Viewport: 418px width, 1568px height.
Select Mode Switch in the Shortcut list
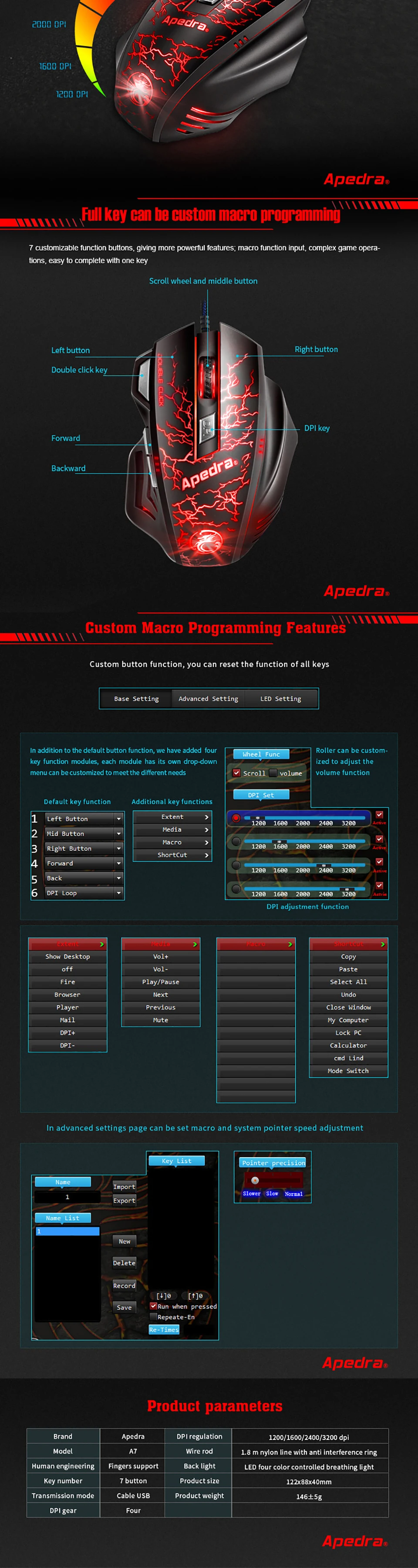[x=349, y=1071]
